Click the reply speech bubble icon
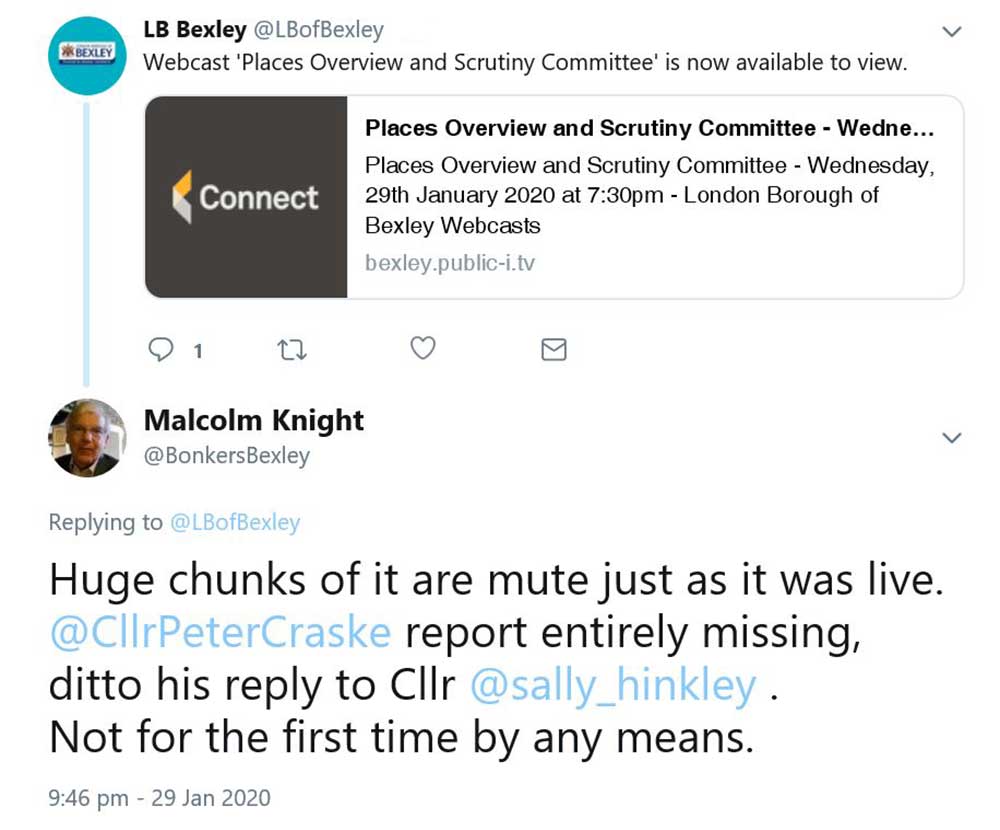This screenshot has height=830, width=1000. click(x=161, y=349)
